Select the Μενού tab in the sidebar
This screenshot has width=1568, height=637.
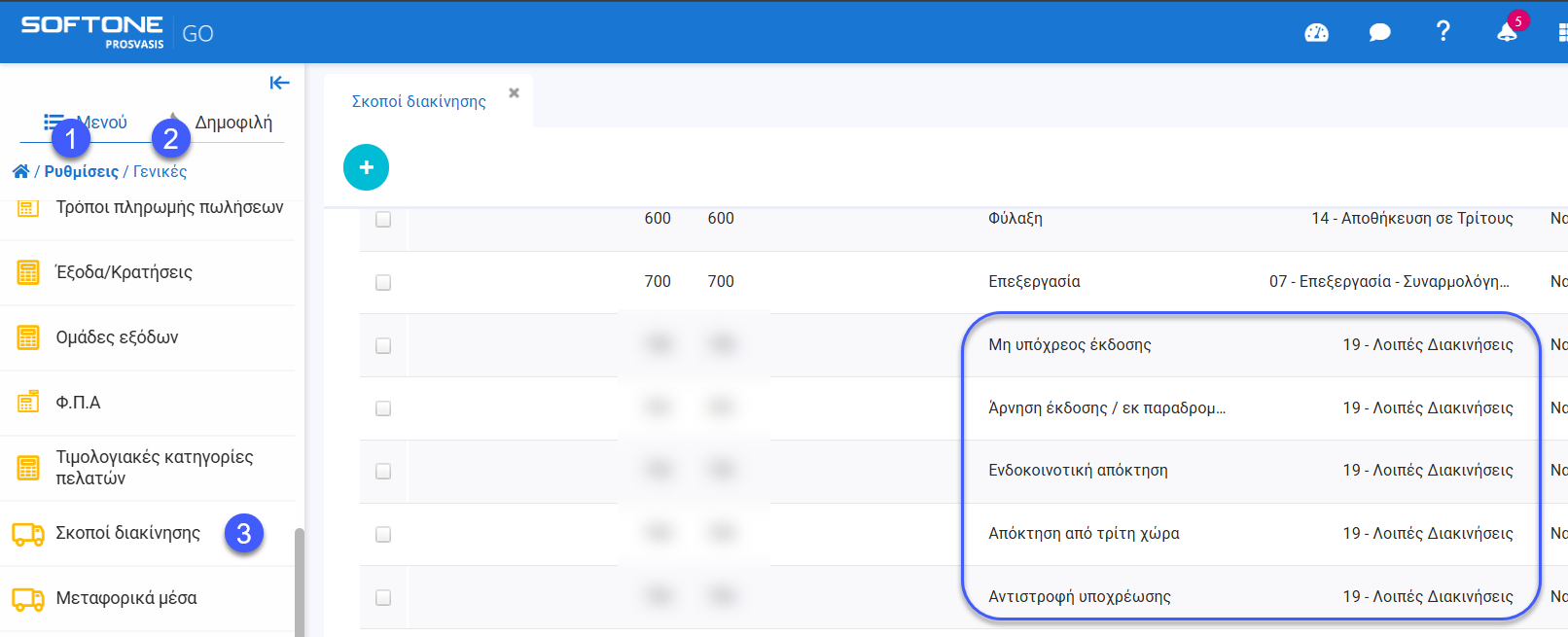tap(101, 123)
